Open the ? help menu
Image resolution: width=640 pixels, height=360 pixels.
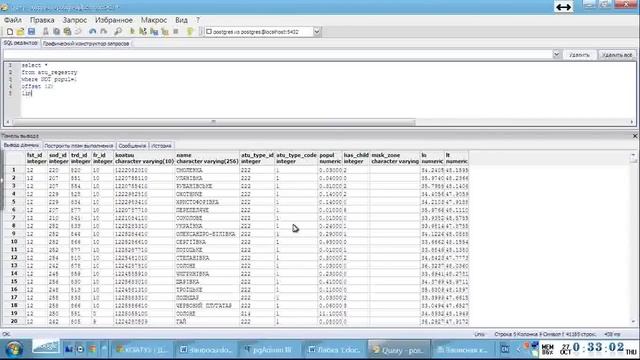click(198, 20)
